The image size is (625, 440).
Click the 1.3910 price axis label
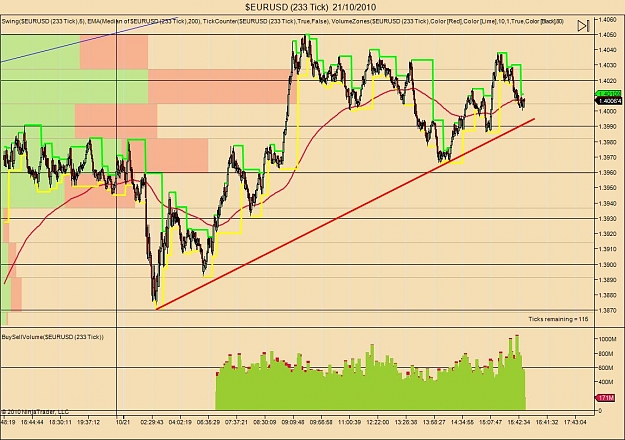607,249
